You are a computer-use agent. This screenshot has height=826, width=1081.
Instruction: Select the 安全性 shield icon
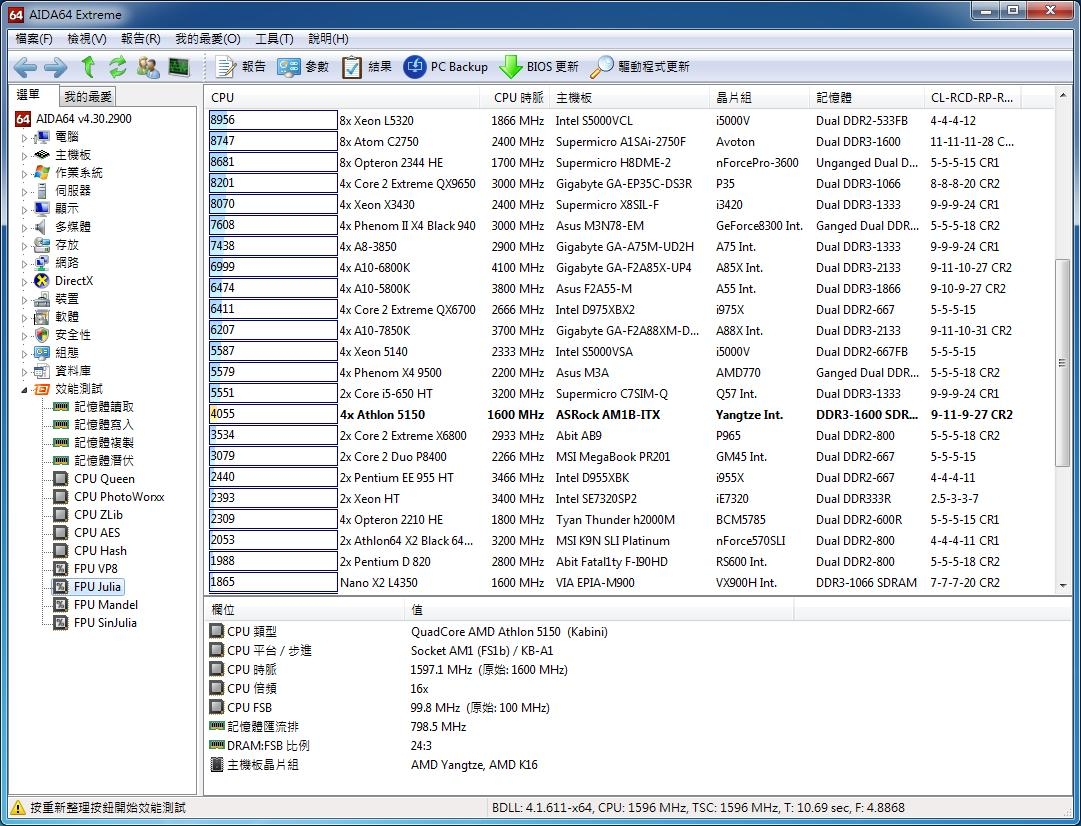point(41,334)
